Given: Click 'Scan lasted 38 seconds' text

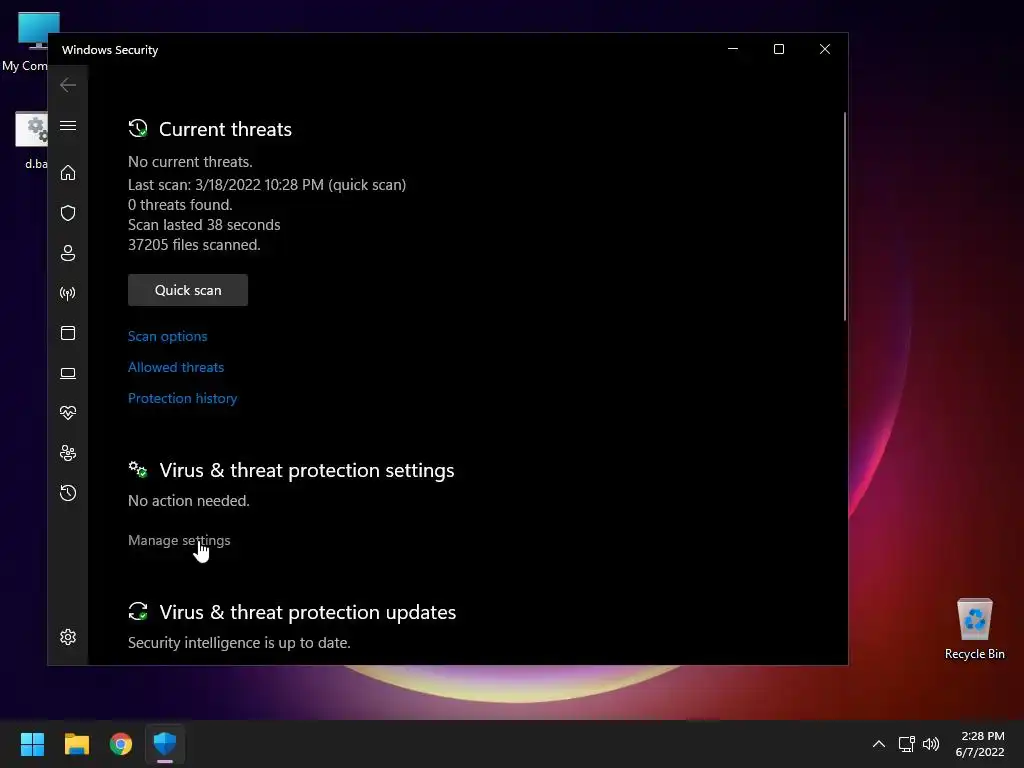Looking at the screenshot, I should pos(204,225).
